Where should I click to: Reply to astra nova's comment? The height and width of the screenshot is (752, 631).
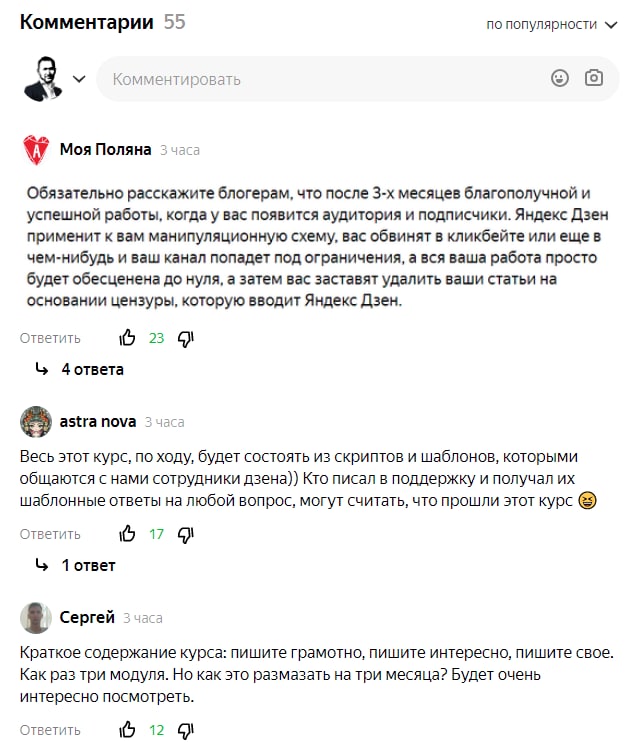pos(50,534)
